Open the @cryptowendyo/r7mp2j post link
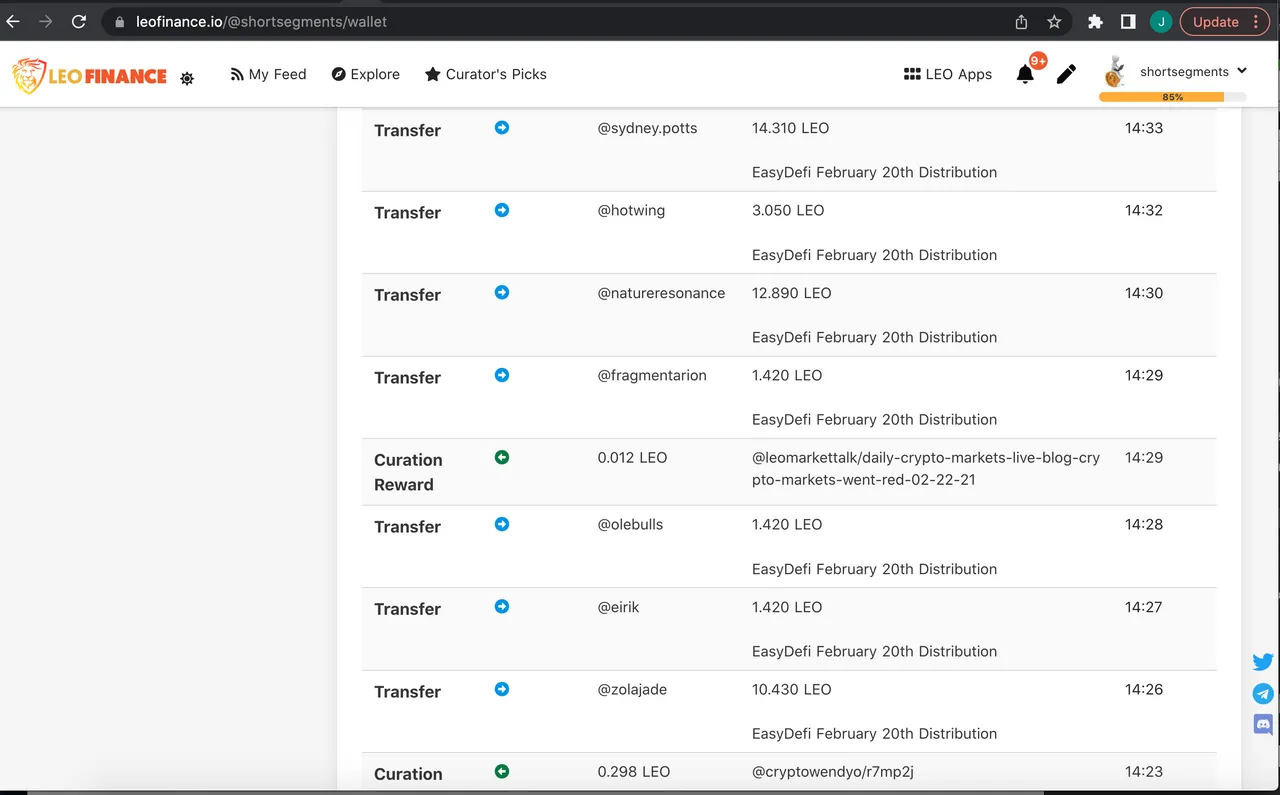1280x795 pixels. 833,772
